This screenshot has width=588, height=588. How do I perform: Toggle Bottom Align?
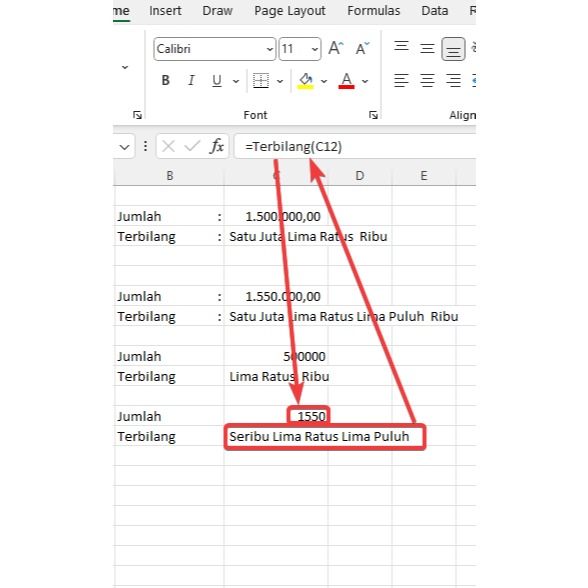(453, 49)
